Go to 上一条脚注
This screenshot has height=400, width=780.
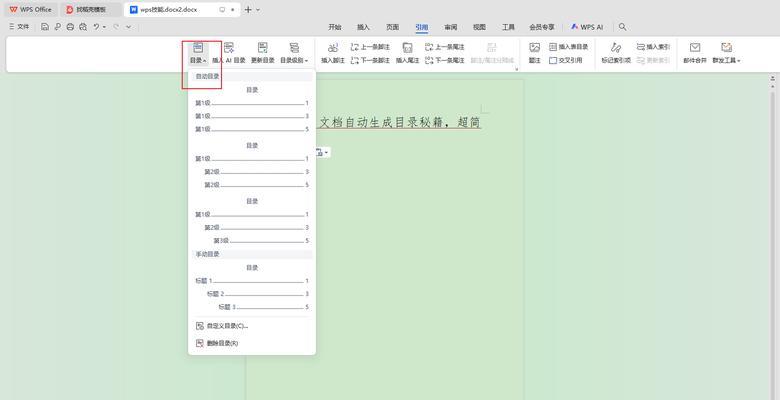click(370, 47)
